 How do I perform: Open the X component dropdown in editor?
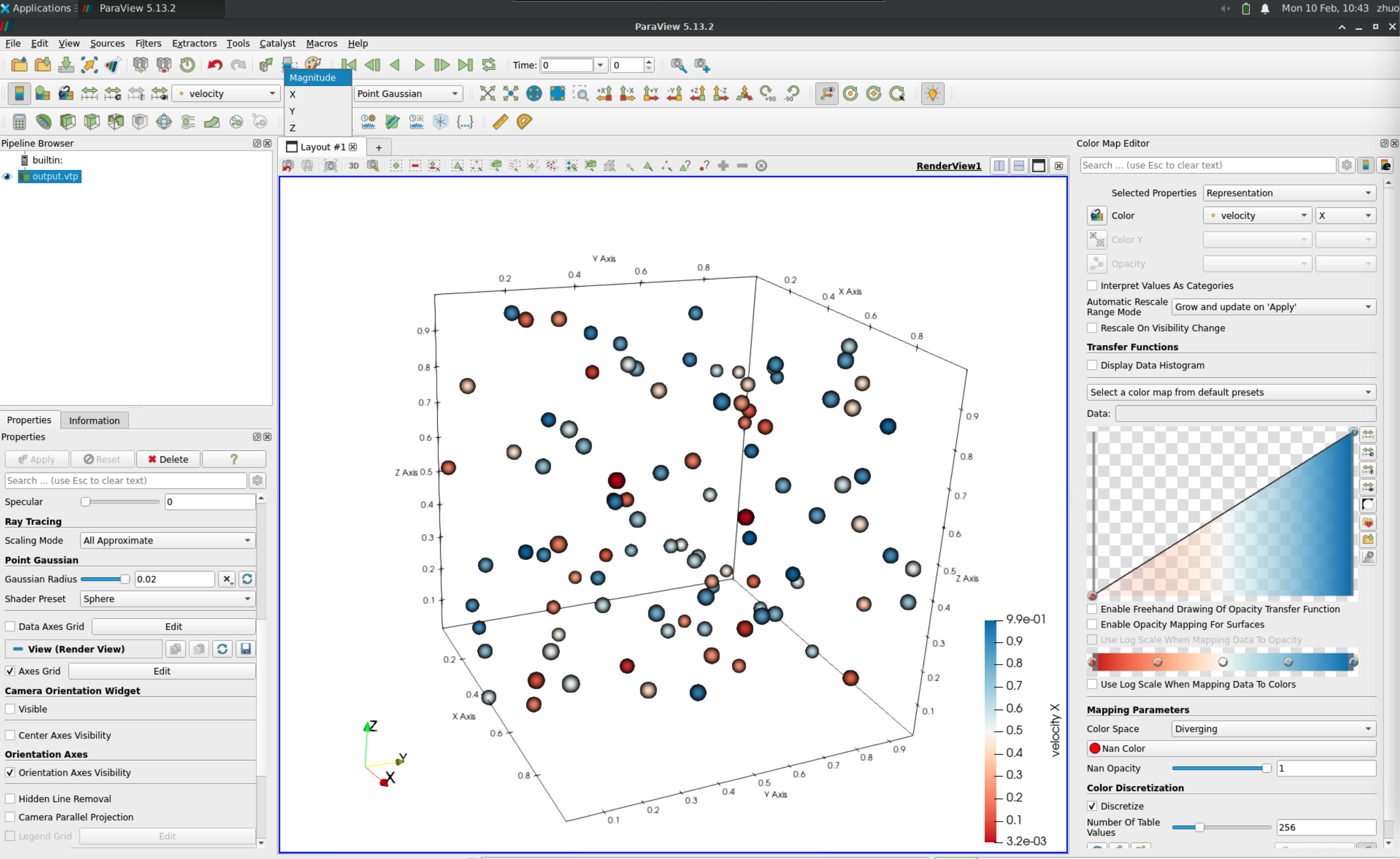(1345, 215)
